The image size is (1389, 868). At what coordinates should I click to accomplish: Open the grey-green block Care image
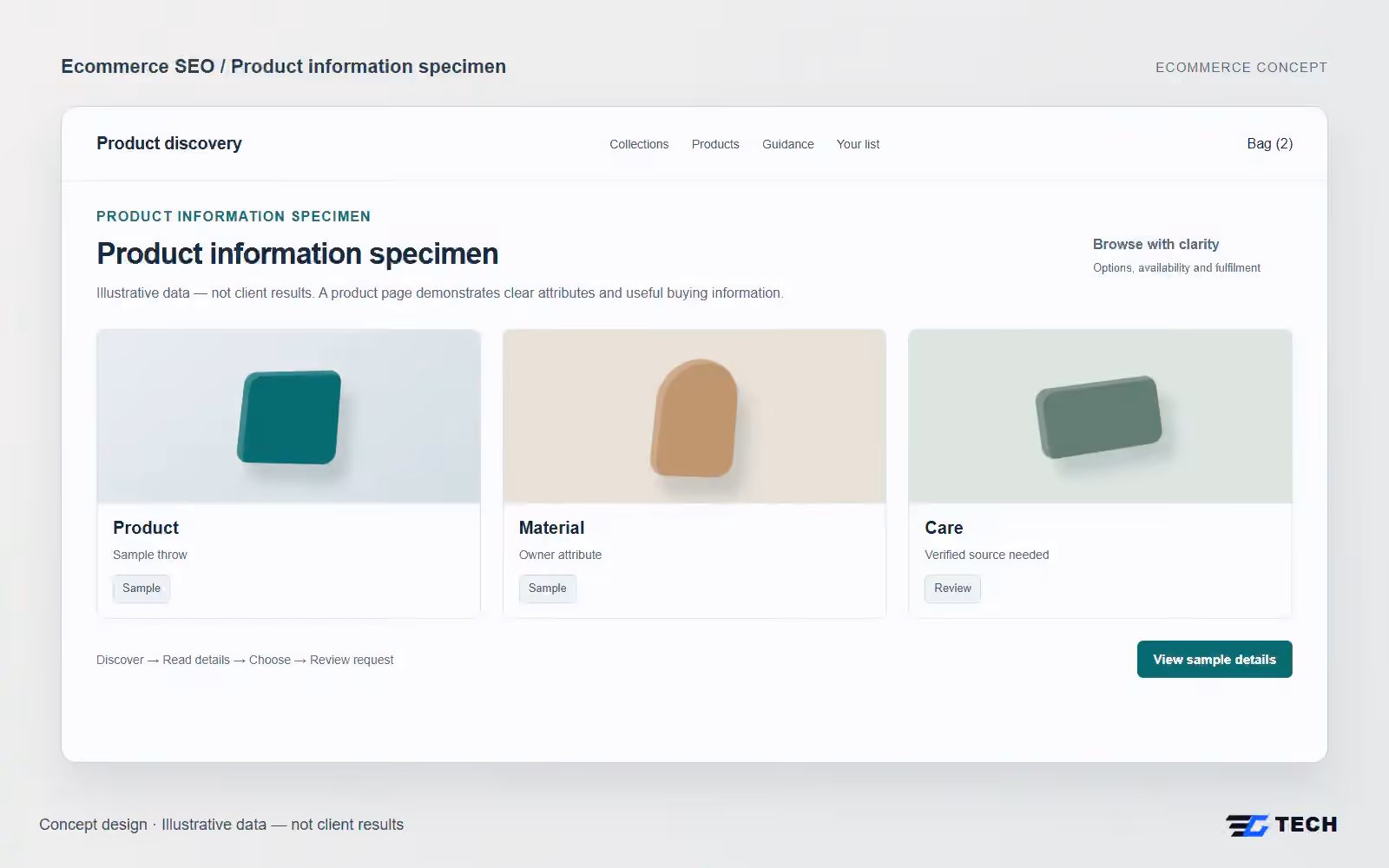(x=1100, y=417)
